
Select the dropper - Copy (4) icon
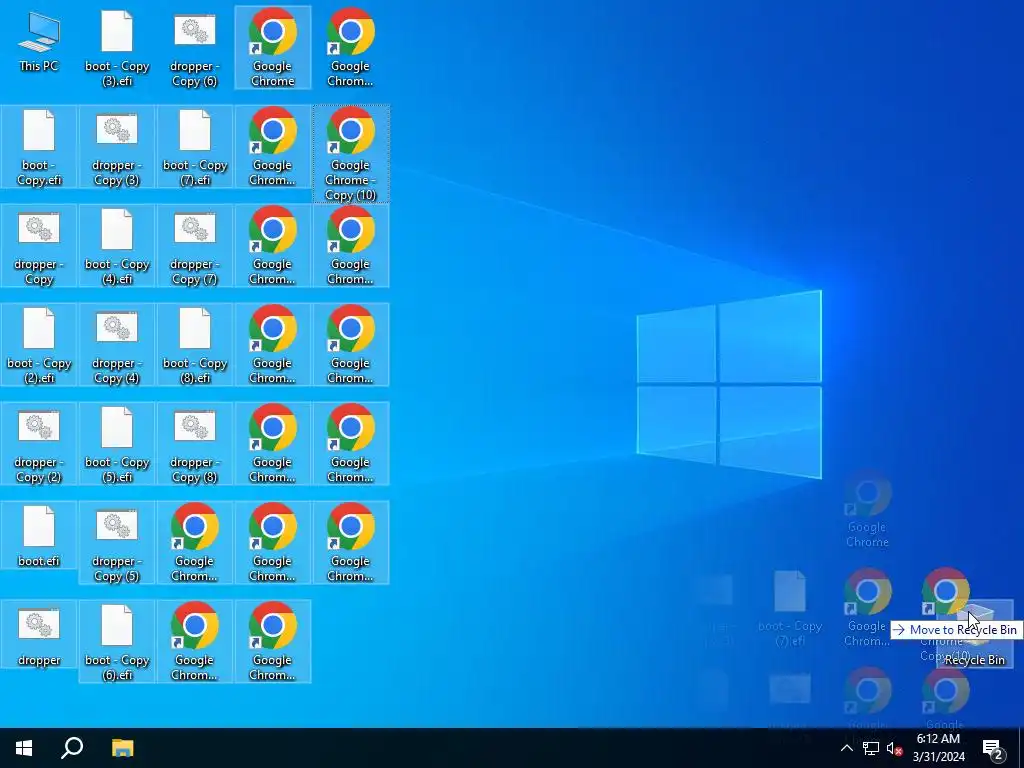pos(117,345)
